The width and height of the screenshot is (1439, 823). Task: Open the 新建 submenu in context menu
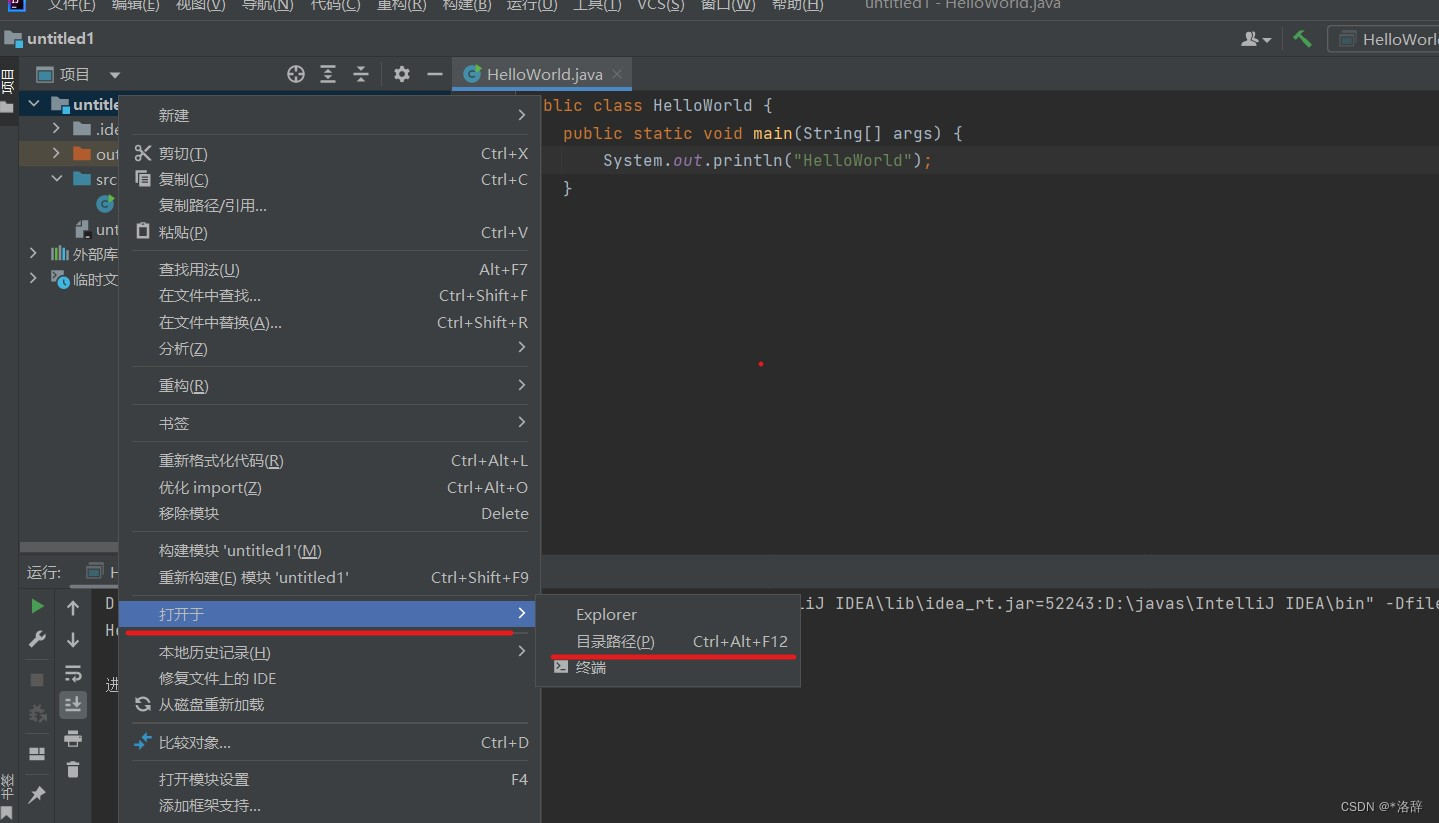click(329, 115)
